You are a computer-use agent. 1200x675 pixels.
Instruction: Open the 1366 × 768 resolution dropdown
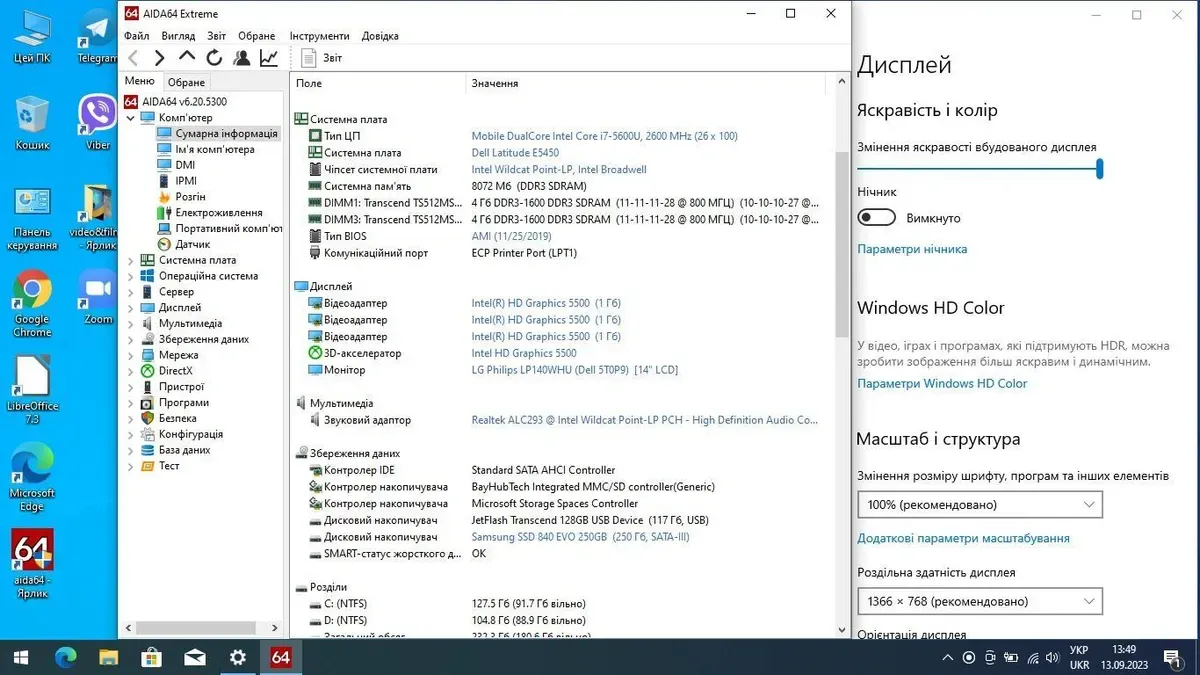[x=979, y=601]
